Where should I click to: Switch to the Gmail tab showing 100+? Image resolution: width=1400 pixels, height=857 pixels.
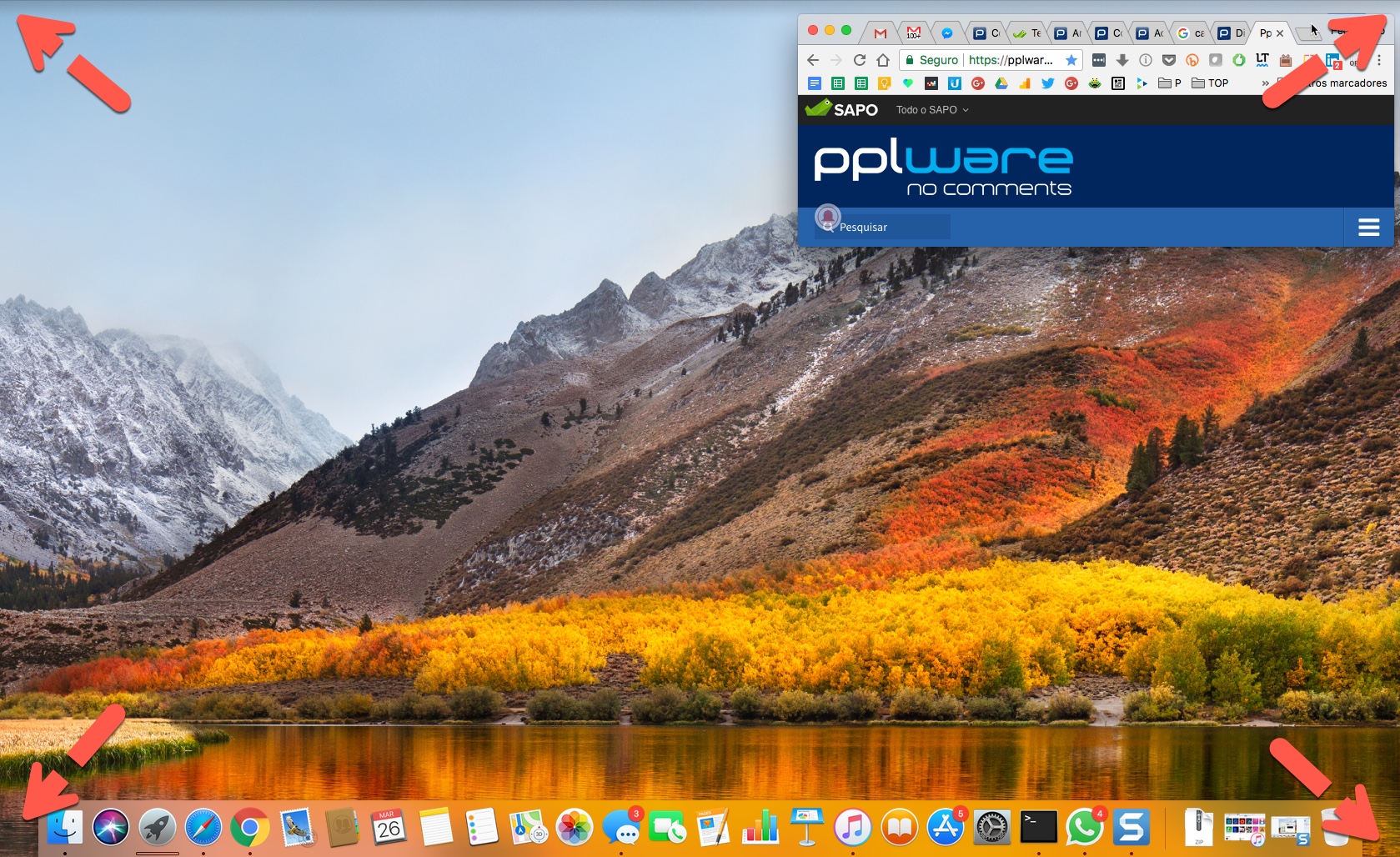coord(914,33)
